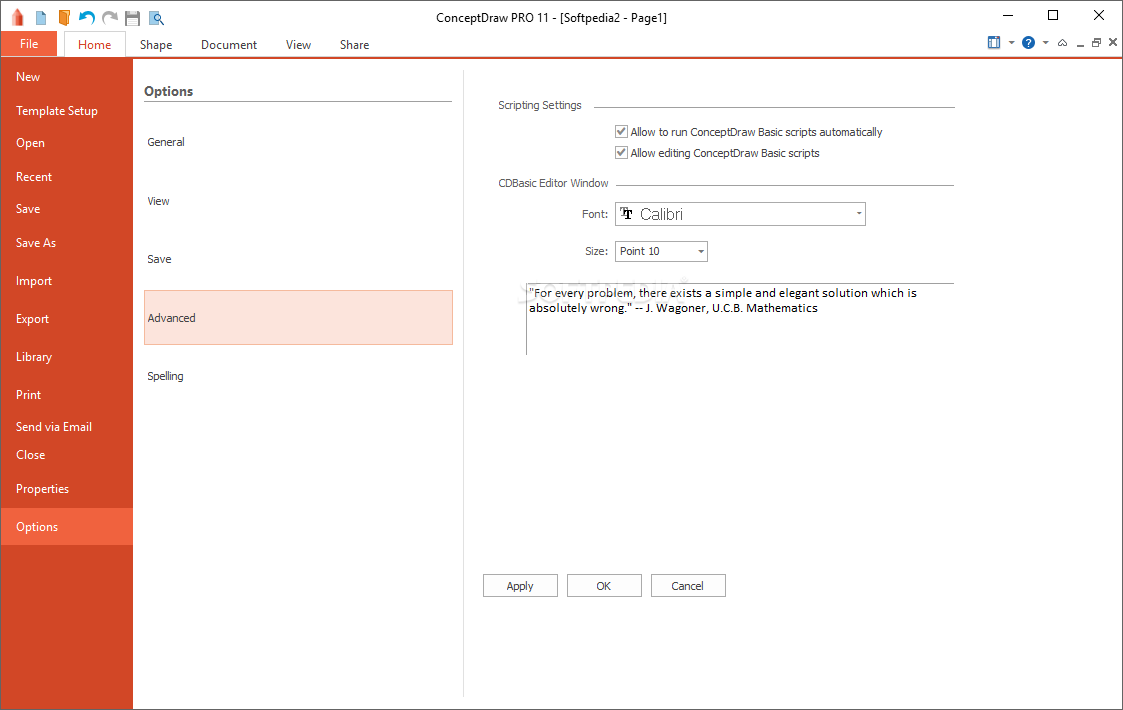Restore down the inner document window

[x=1096, y=43]
